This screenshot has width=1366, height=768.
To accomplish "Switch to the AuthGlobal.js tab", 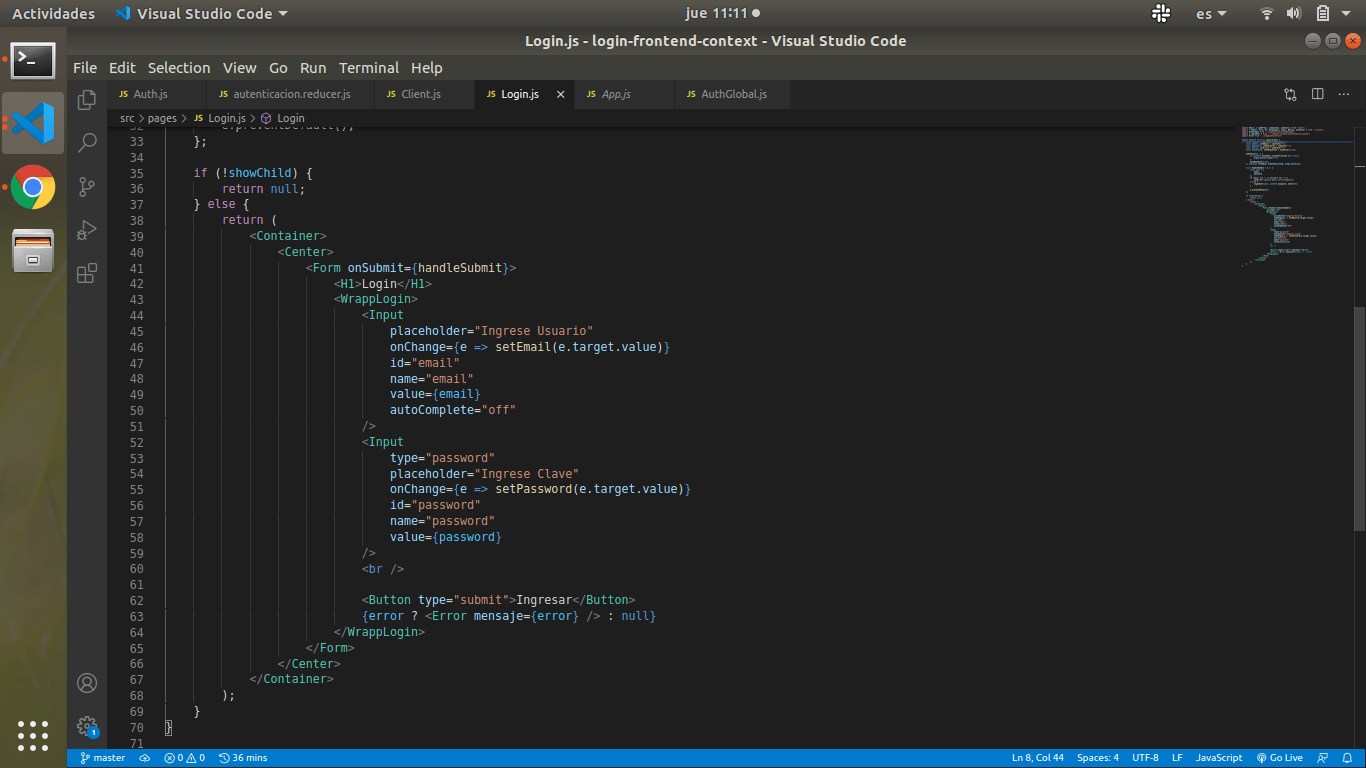I will click(x=732, y=94).
